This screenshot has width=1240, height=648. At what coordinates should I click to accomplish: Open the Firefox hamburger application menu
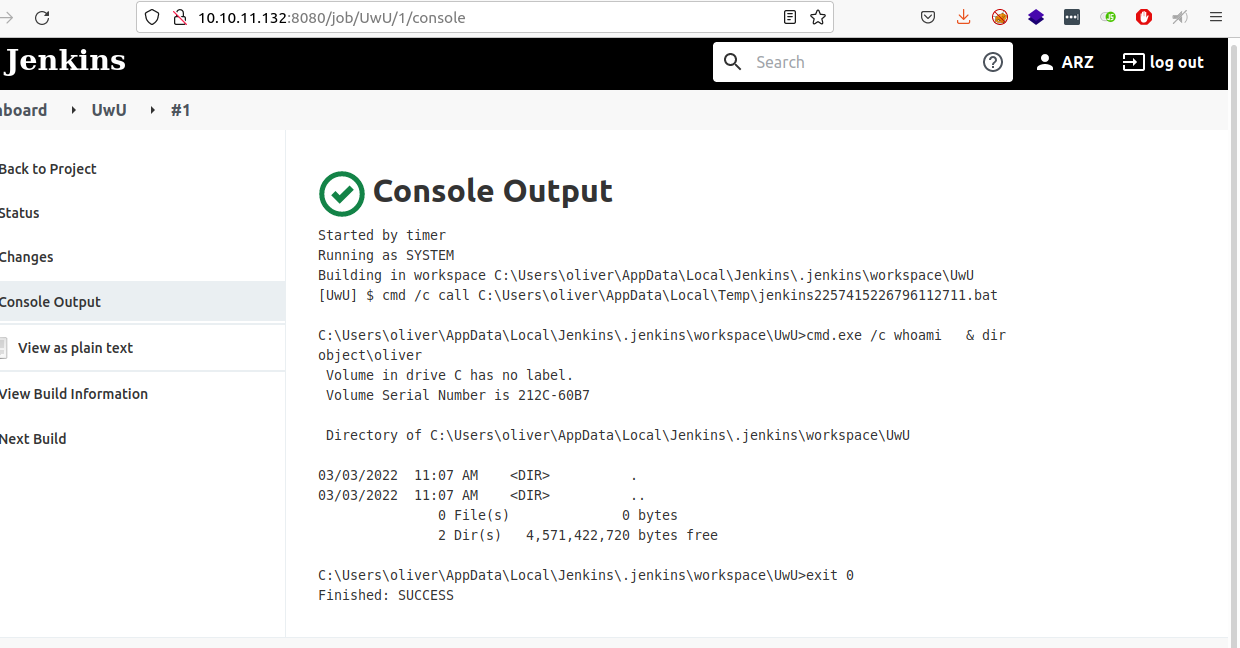1216,17
